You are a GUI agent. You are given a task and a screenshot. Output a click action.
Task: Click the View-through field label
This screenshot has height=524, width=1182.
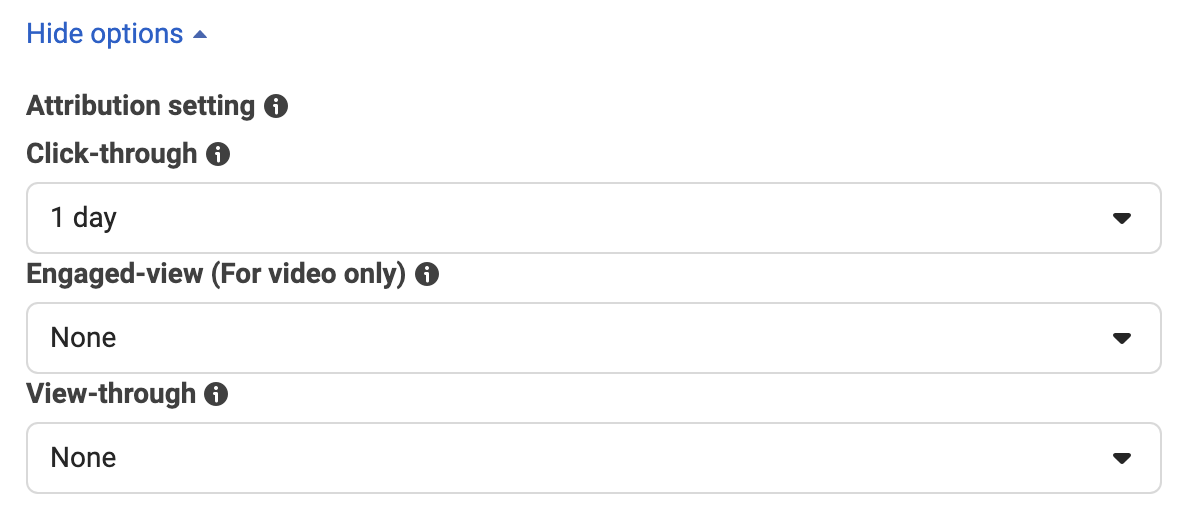tap(111, 394)
